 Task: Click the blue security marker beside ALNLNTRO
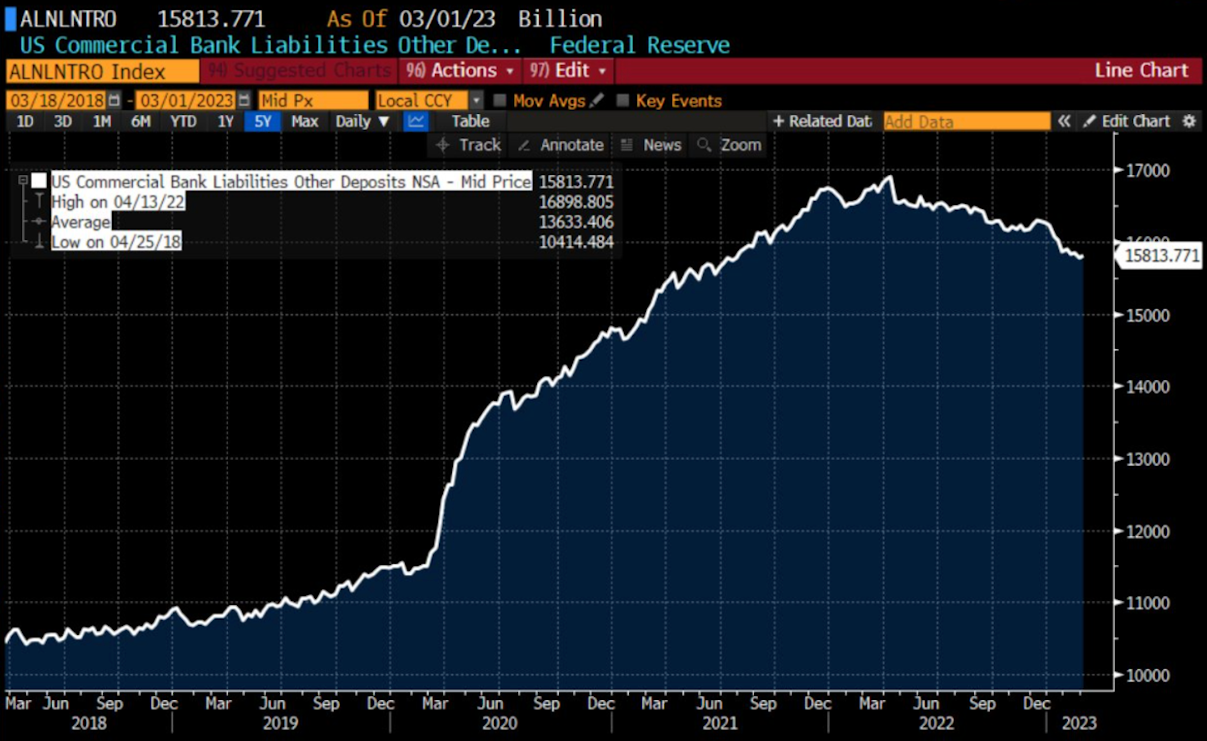[10, 18]
